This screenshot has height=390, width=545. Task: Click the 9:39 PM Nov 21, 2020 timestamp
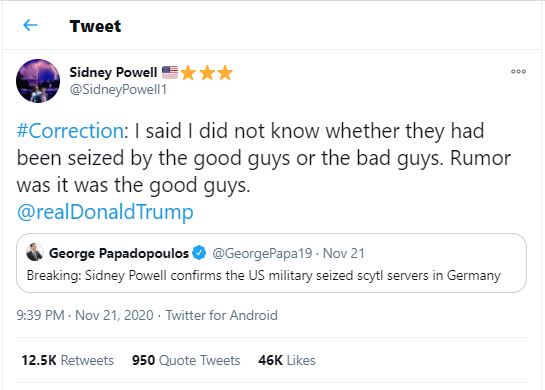tap(85, 315)
